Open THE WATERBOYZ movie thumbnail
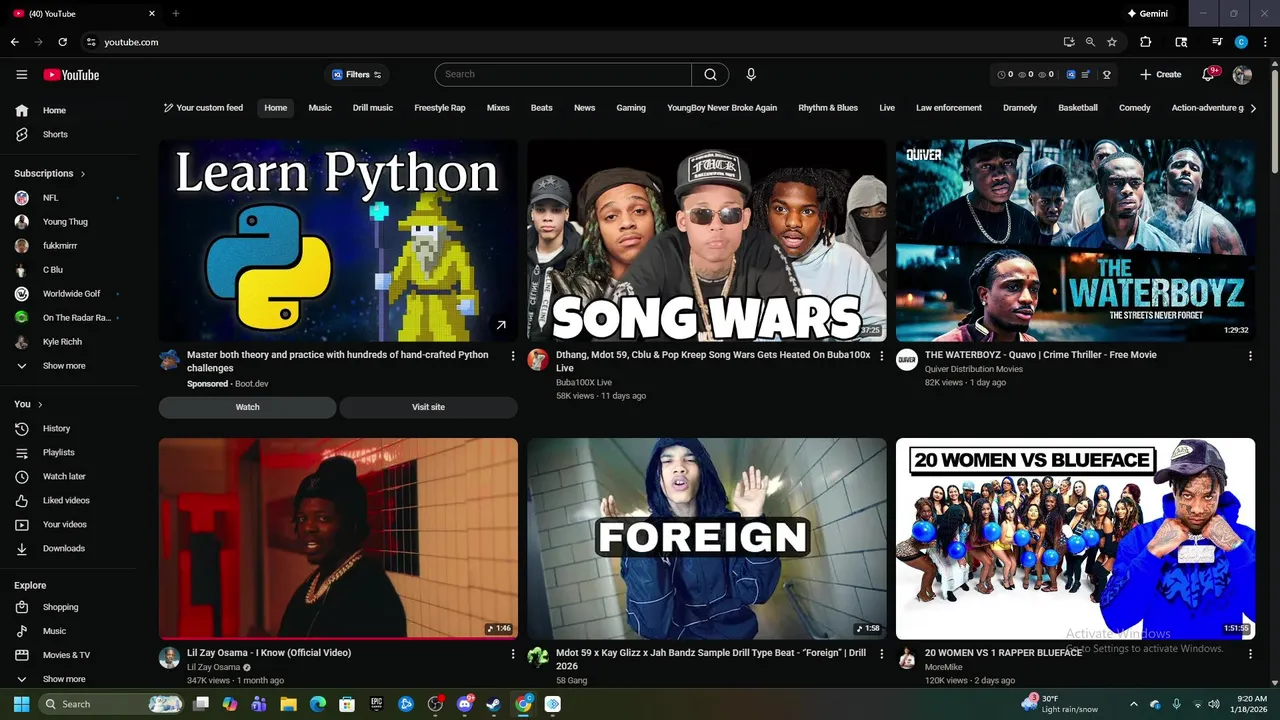Image resolution: width=1280 pixels, height=720 pixels. click(1075, 240)
